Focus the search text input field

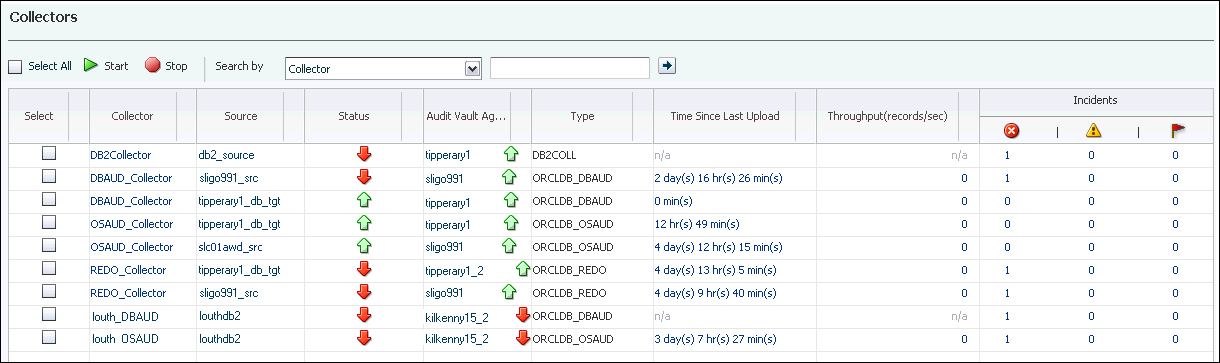coord(570,68)
